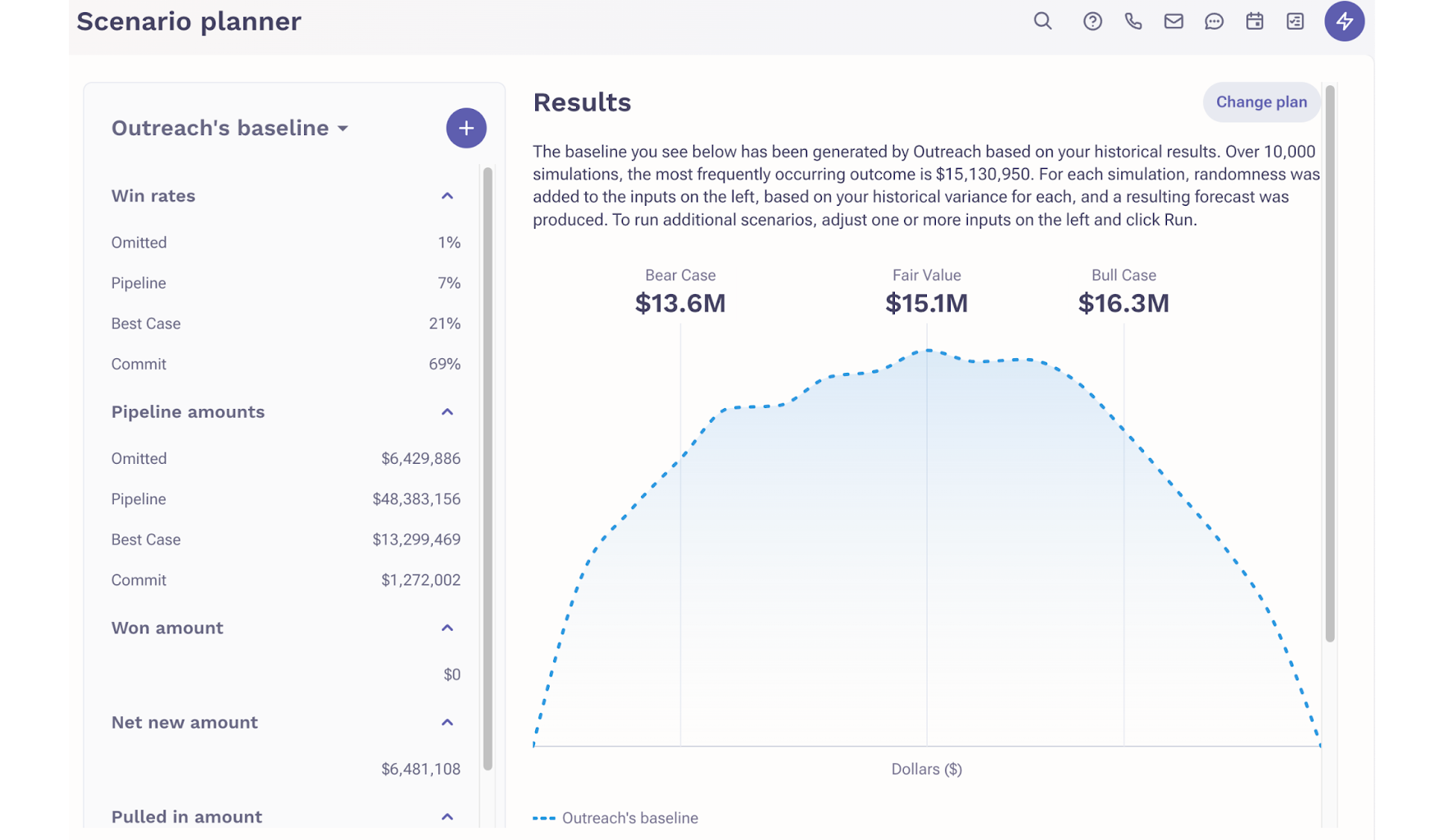This screenshot has width=1444, height=840.
Task: Open the search magnifier icon
Action: [1042, 21]
